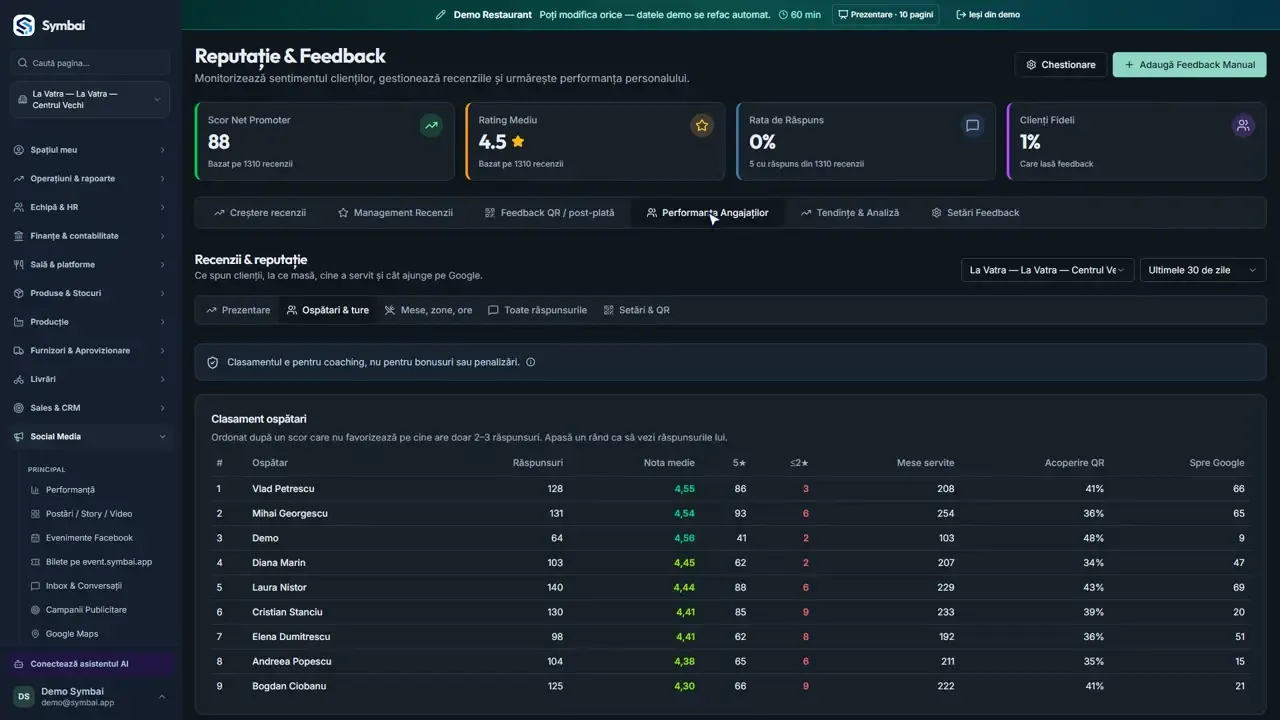Open the Feedback QR / post-plată tab
The height and width of the screenshot is (720, 1280).
tap(549, 213)
